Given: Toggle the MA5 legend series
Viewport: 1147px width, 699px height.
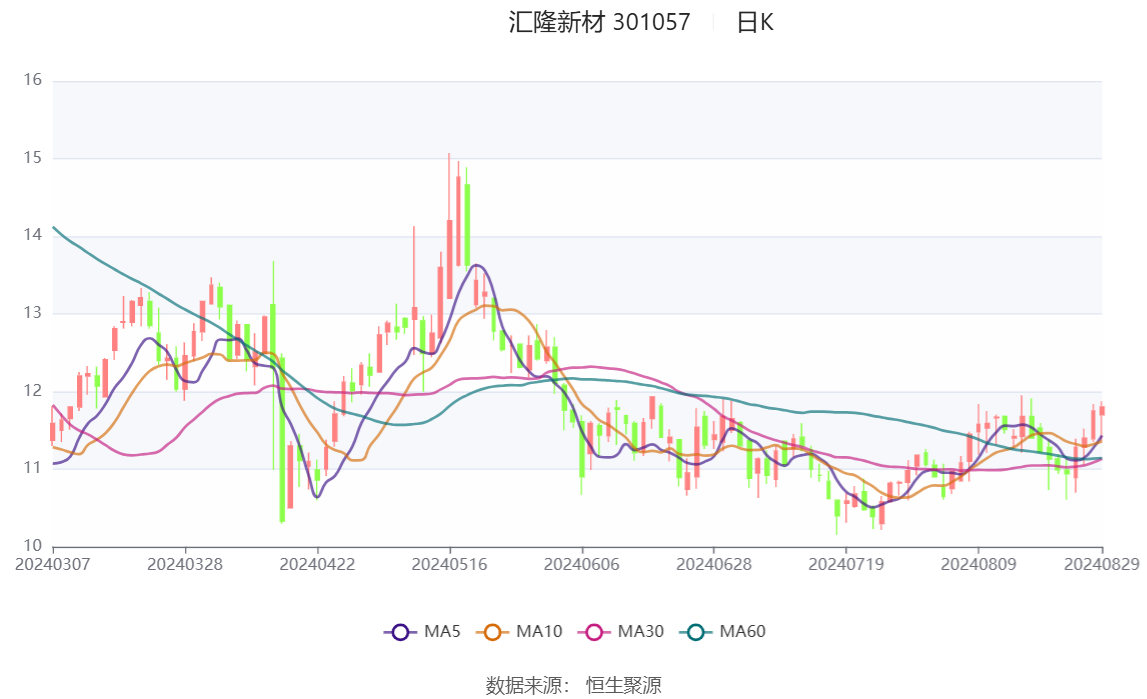Looking at the screenshot, I should coord(422,632).
